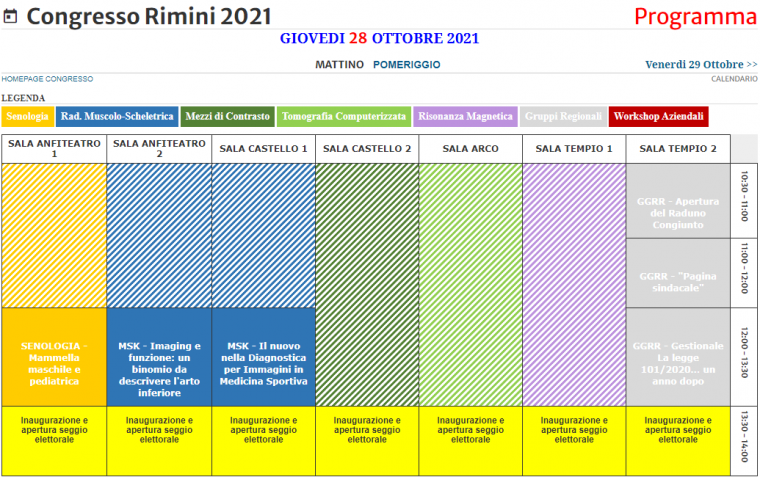Open MSK Imaging e funzione session
760x477 pixels.
(x=158, y=368)
